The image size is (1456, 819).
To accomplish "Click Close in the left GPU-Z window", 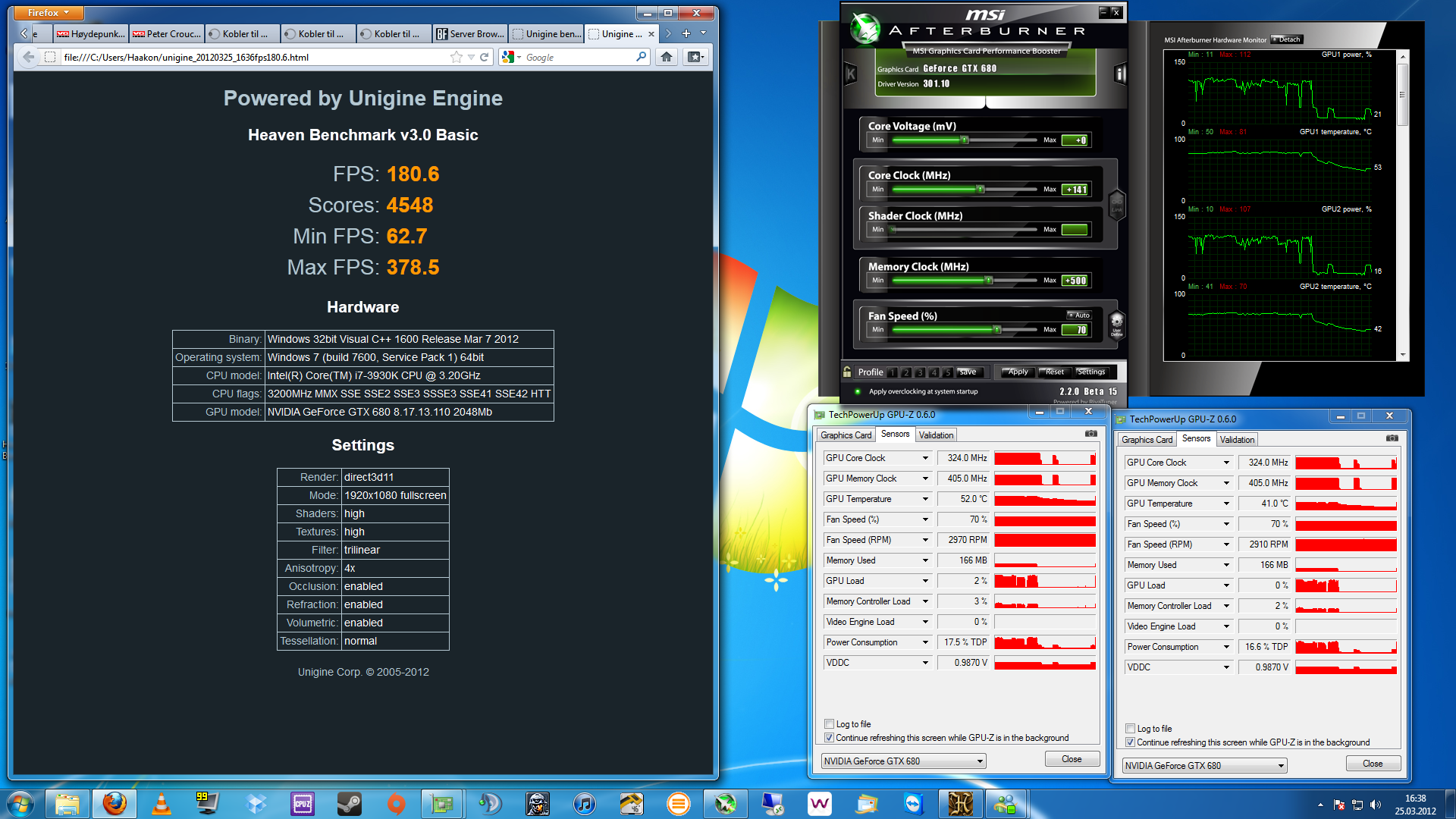I will pos(1072,759).
